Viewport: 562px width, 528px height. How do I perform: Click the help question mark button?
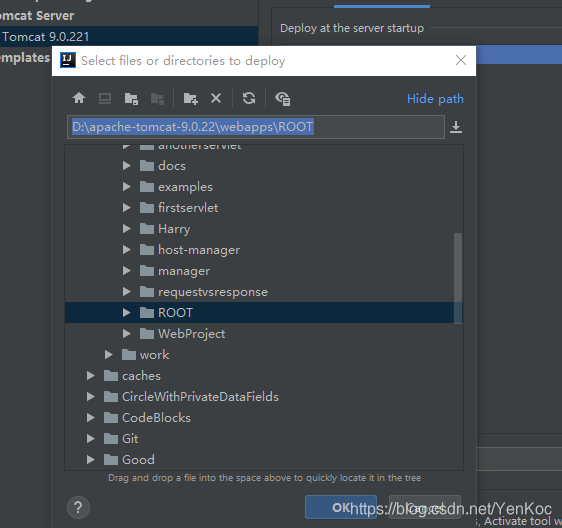pyautogui.click(x=78, y=507)
